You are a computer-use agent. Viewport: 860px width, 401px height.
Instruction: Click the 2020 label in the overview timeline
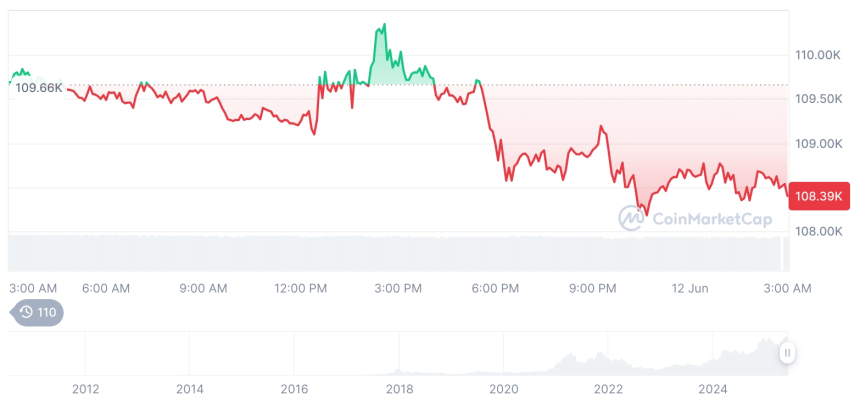503,389
